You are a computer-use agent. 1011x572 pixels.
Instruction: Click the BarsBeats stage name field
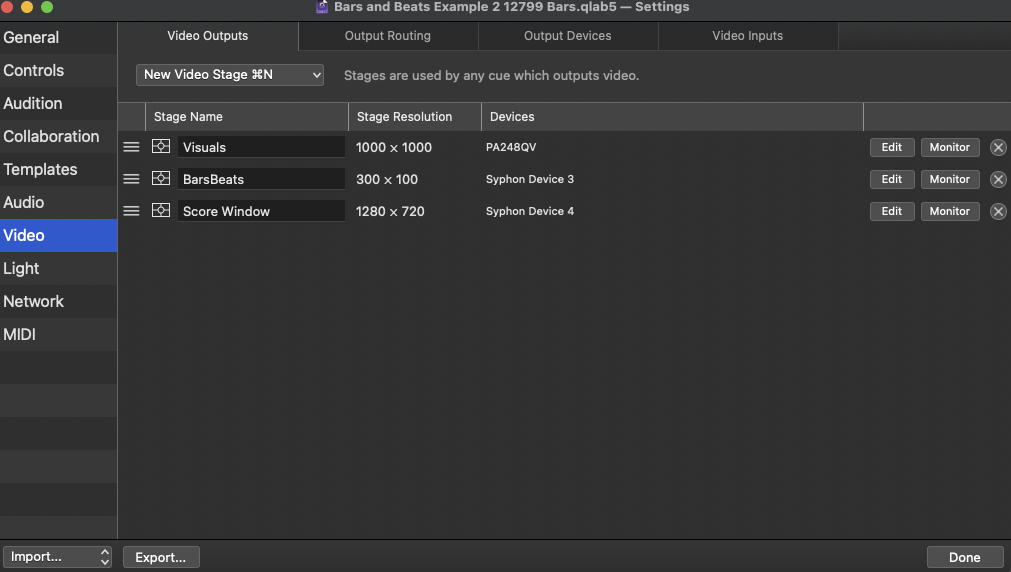[x=260, y=179]
